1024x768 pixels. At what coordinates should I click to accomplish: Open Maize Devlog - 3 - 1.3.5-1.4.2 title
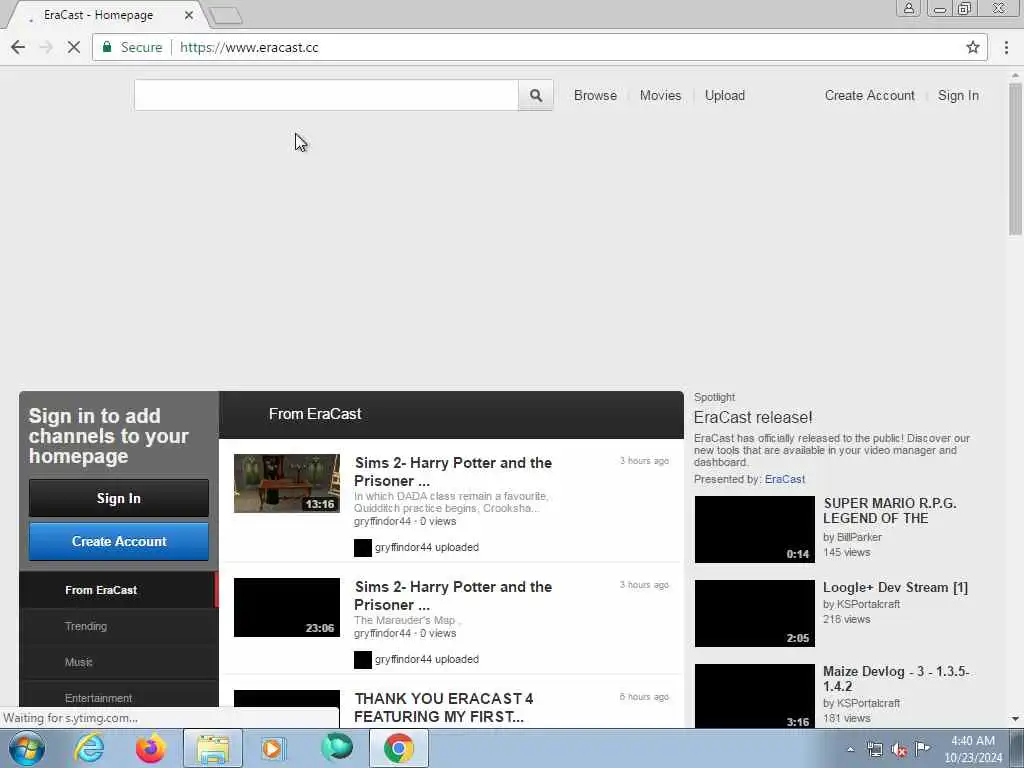895,679
